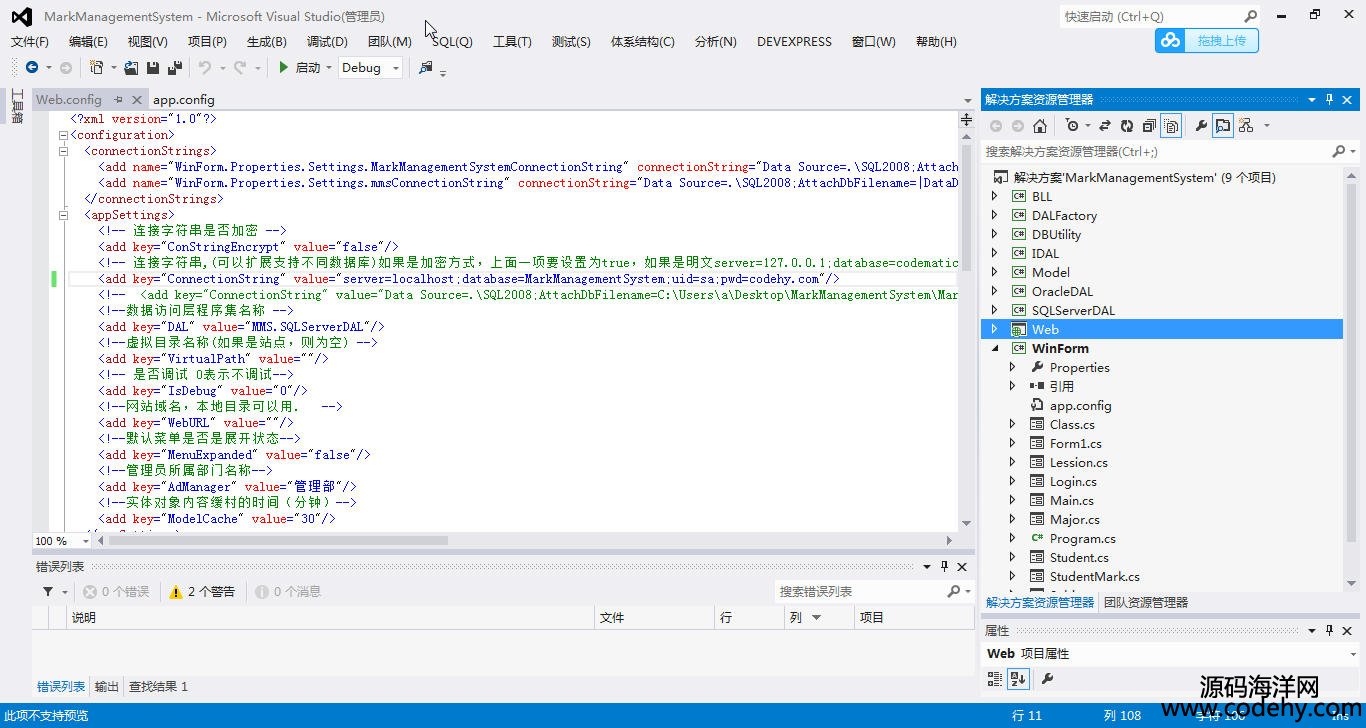Click the Save All toolbar icon
Screen dimensions: 1366x728
click(175, 68)
